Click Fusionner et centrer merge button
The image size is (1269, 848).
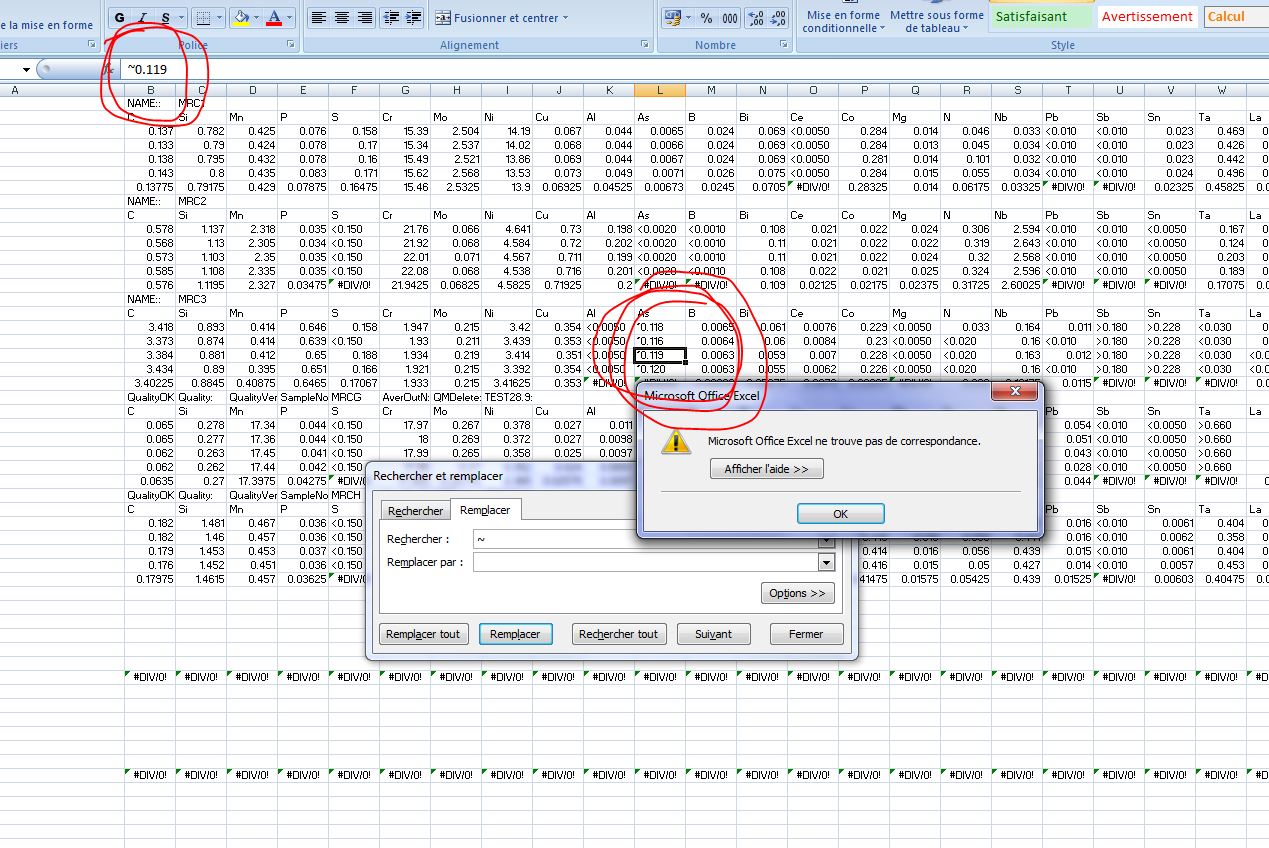(496, 17)
